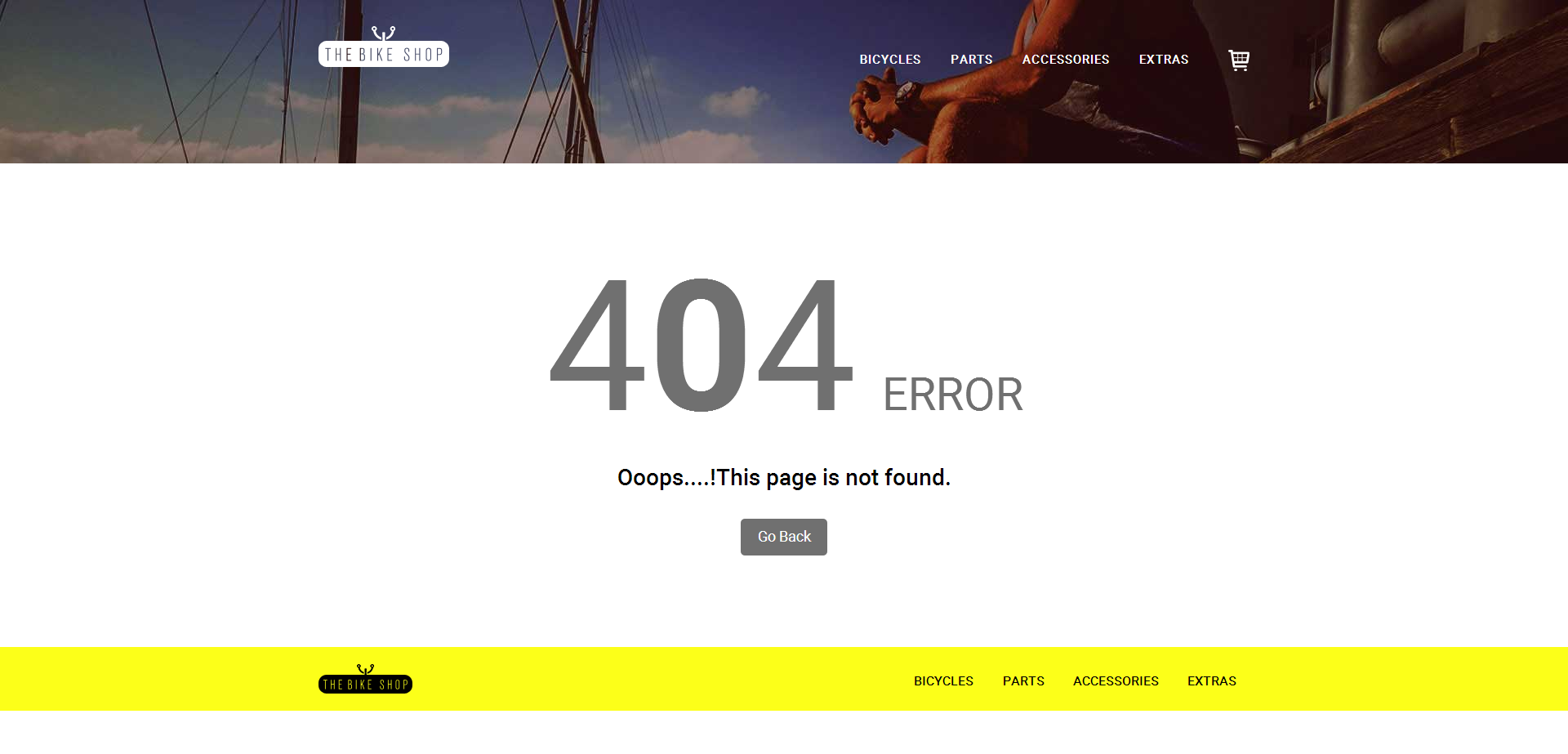Click The Bike Shop header logo
Screen dimensions: 1568x754
click(x=384, y=47)
